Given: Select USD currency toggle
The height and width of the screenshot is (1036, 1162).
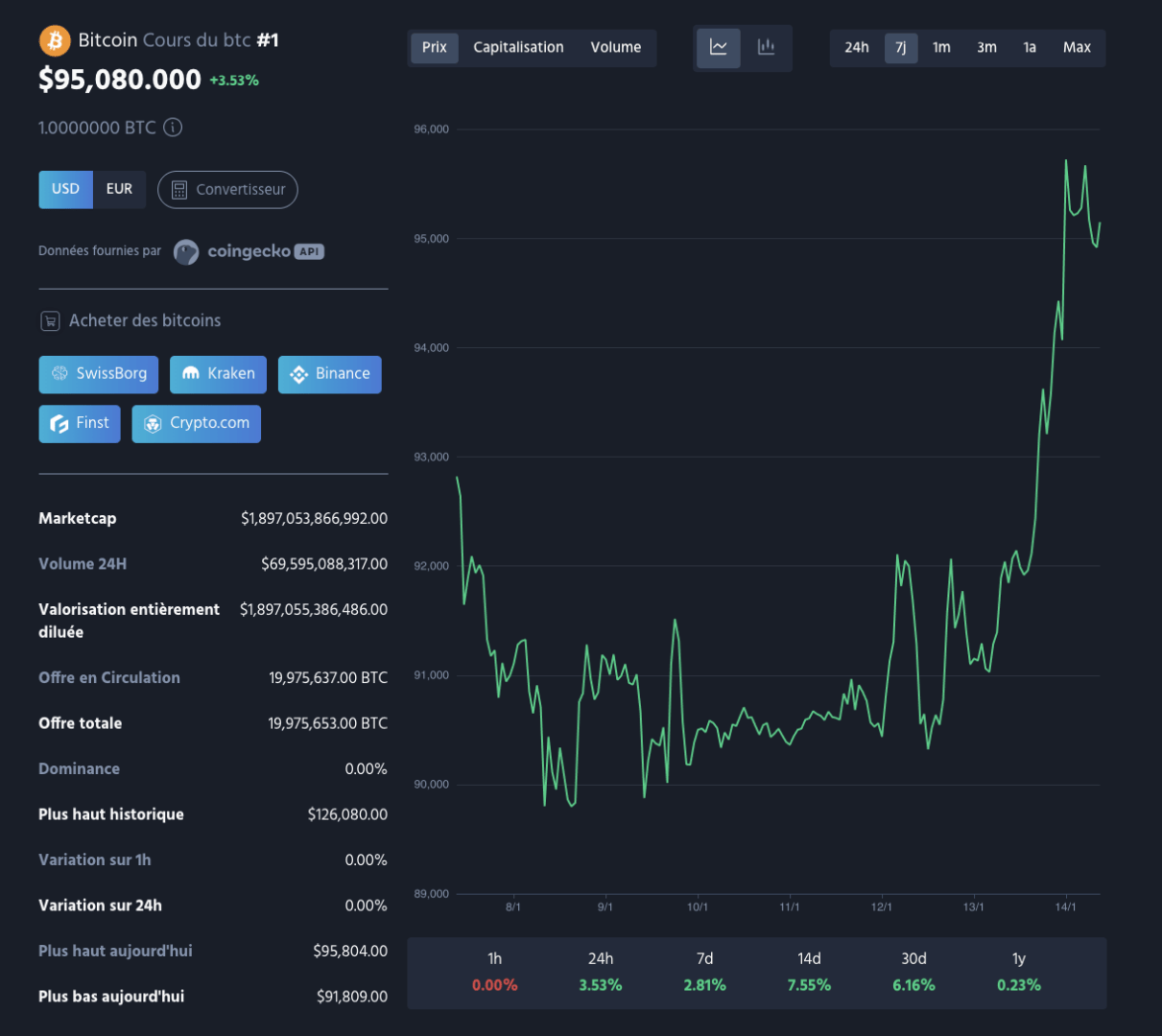Looking at the screenshot, I should tap(65, 189).
